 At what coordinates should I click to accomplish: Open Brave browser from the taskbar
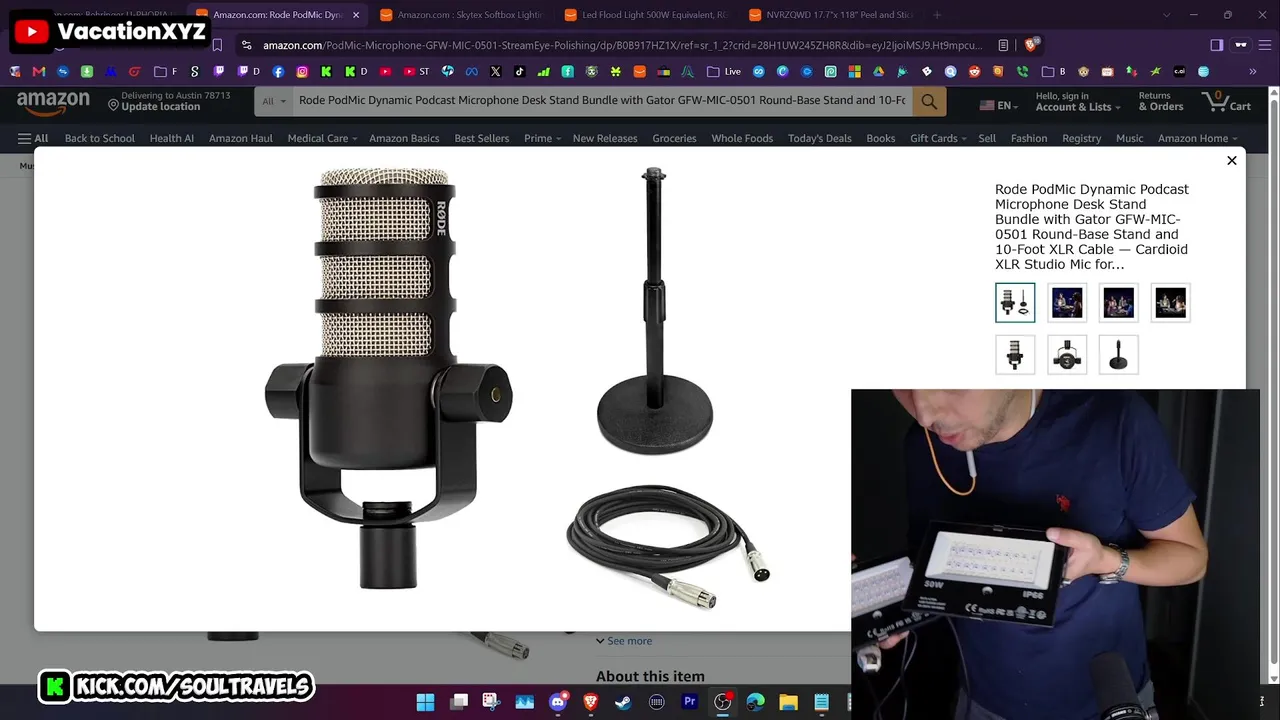coord(590,702)
